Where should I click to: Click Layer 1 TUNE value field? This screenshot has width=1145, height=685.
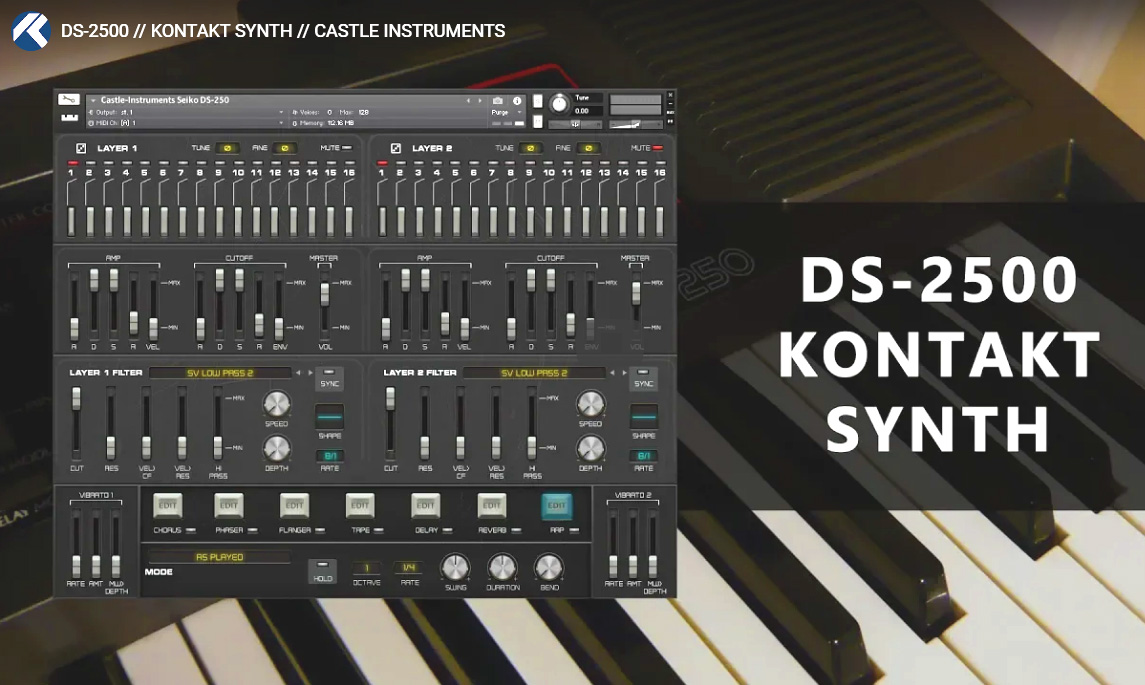tap(227, 148)
